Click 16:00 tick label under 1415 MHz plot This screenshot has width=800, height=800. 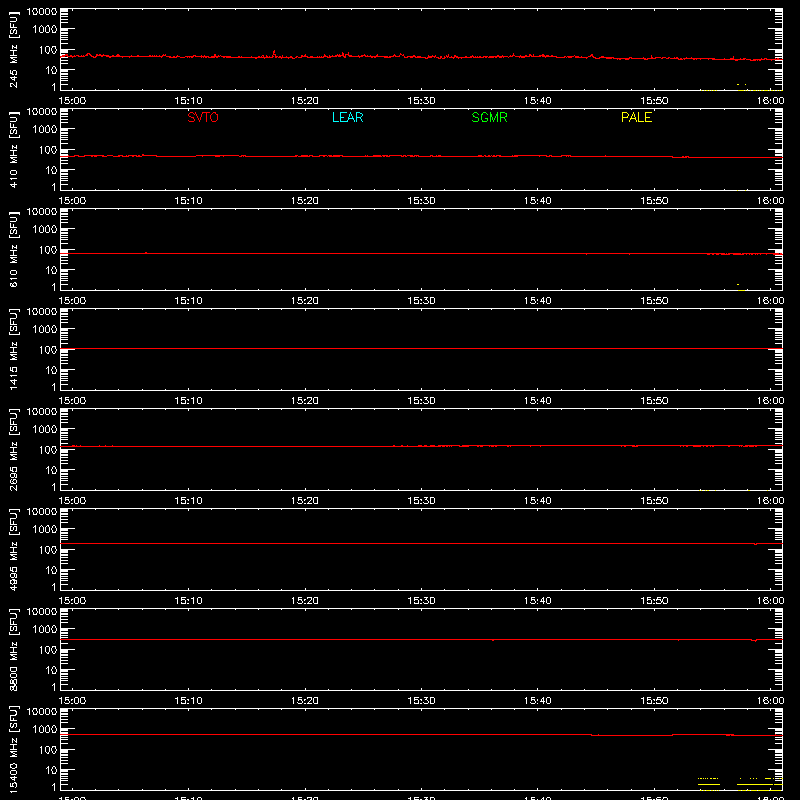click(770, 401)
